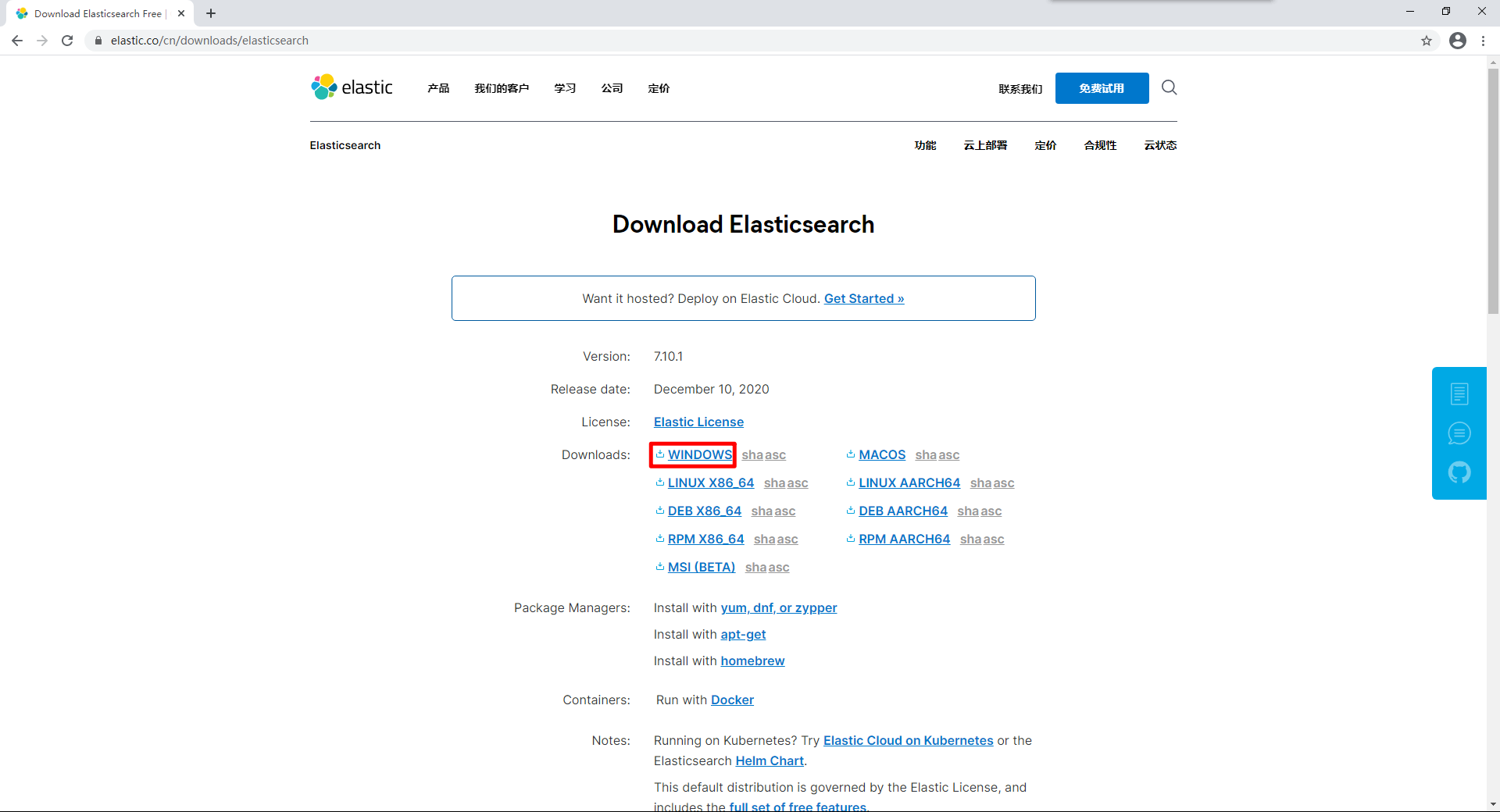Open the Helm Chart link

point(770,760)
